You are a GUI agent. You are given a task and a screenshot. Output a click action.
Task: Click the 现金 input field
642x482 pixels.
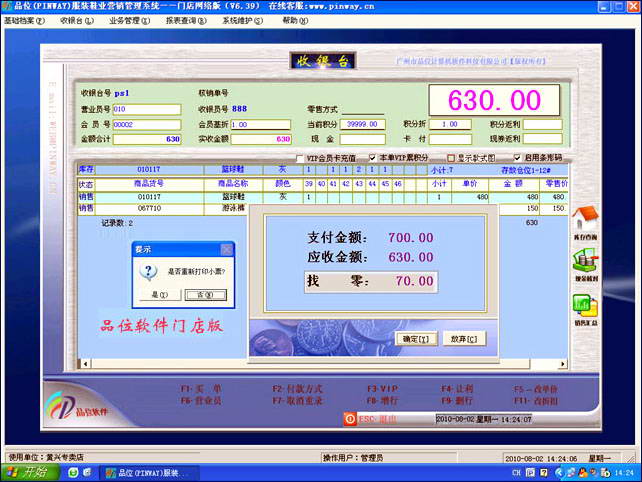[363, 139]
